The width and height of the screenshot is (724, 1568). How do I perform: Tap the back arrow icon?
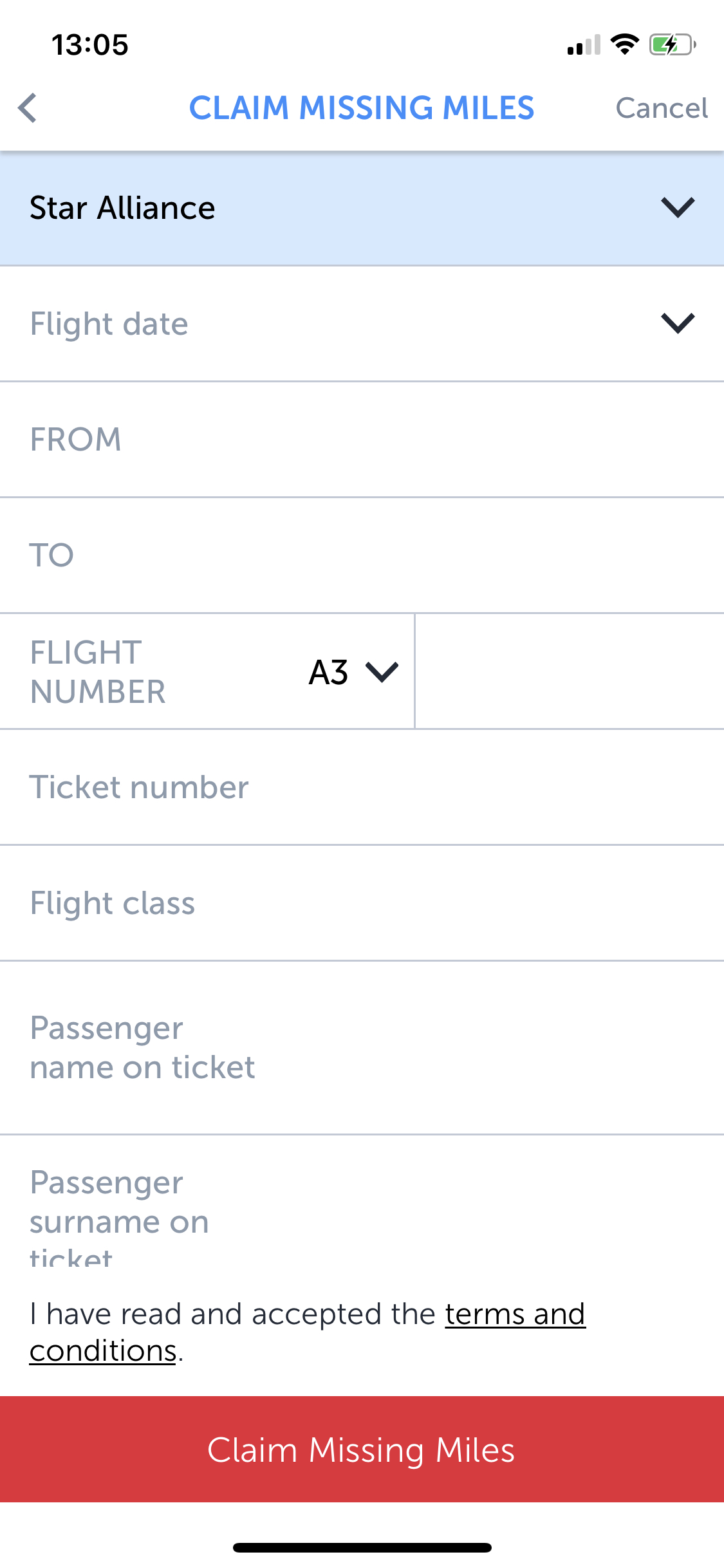tap(27, 107)
